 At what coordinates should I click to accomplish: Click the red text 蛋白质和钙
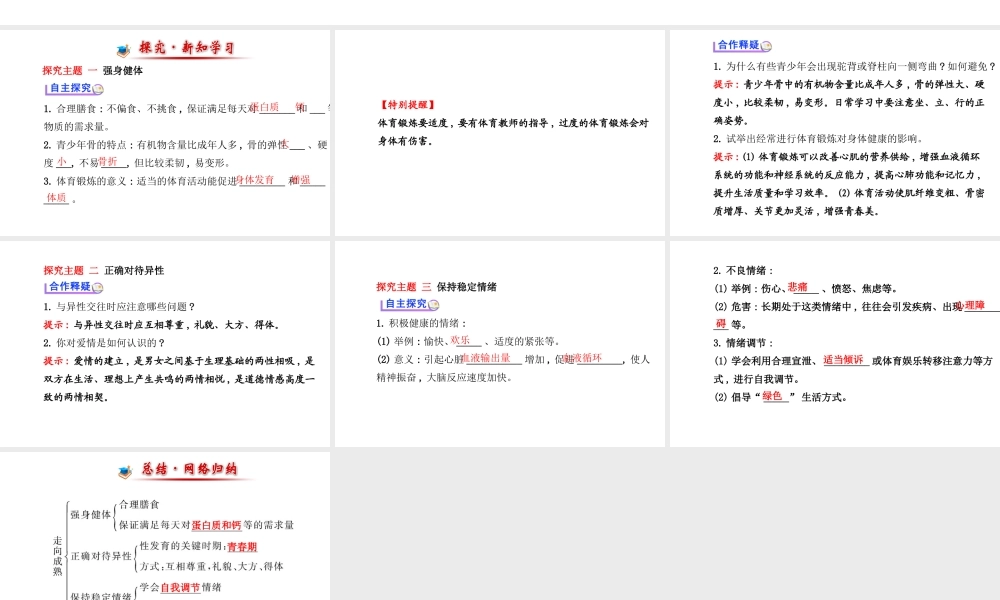217,525
